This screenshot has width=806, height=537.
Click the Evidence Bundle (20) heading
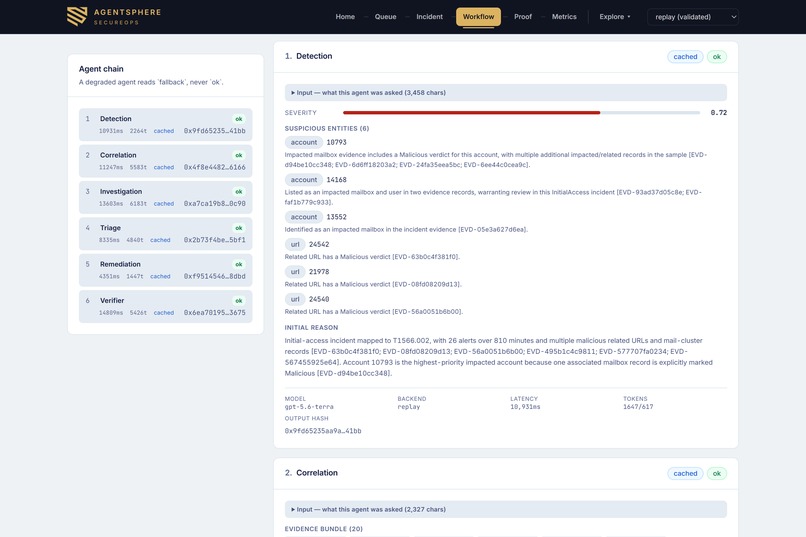pyautogui.click(x=323, y=529)
